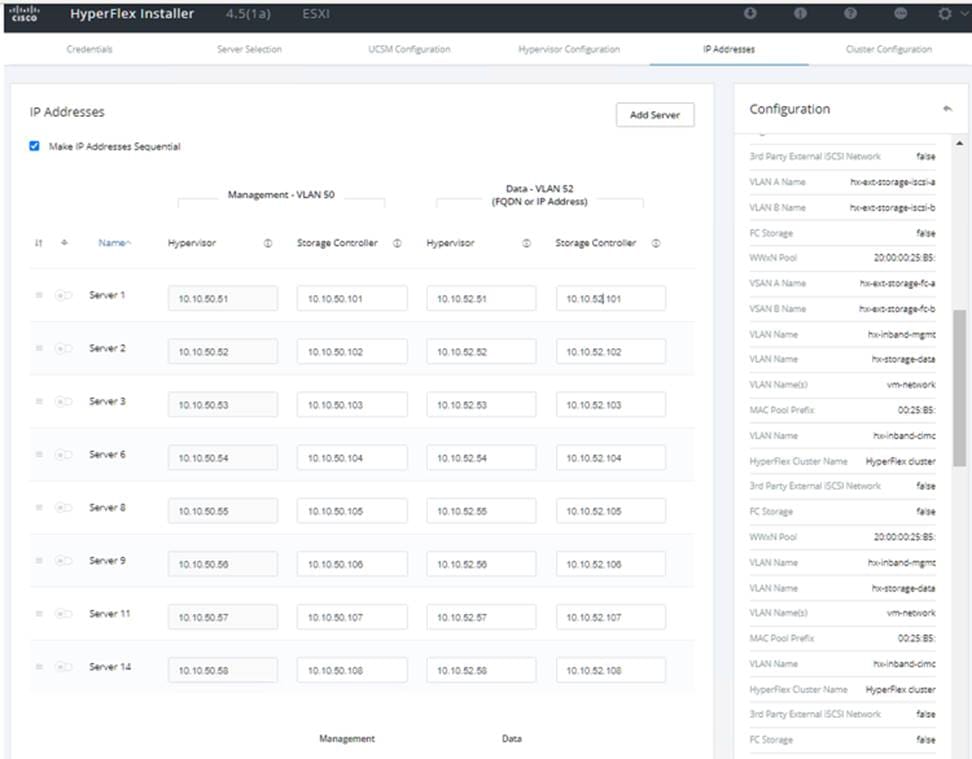The height and width of the screenshot is (759, 972).
Task: Click the 'Management - VLAN 50' group heading
Action: (281, 195)
